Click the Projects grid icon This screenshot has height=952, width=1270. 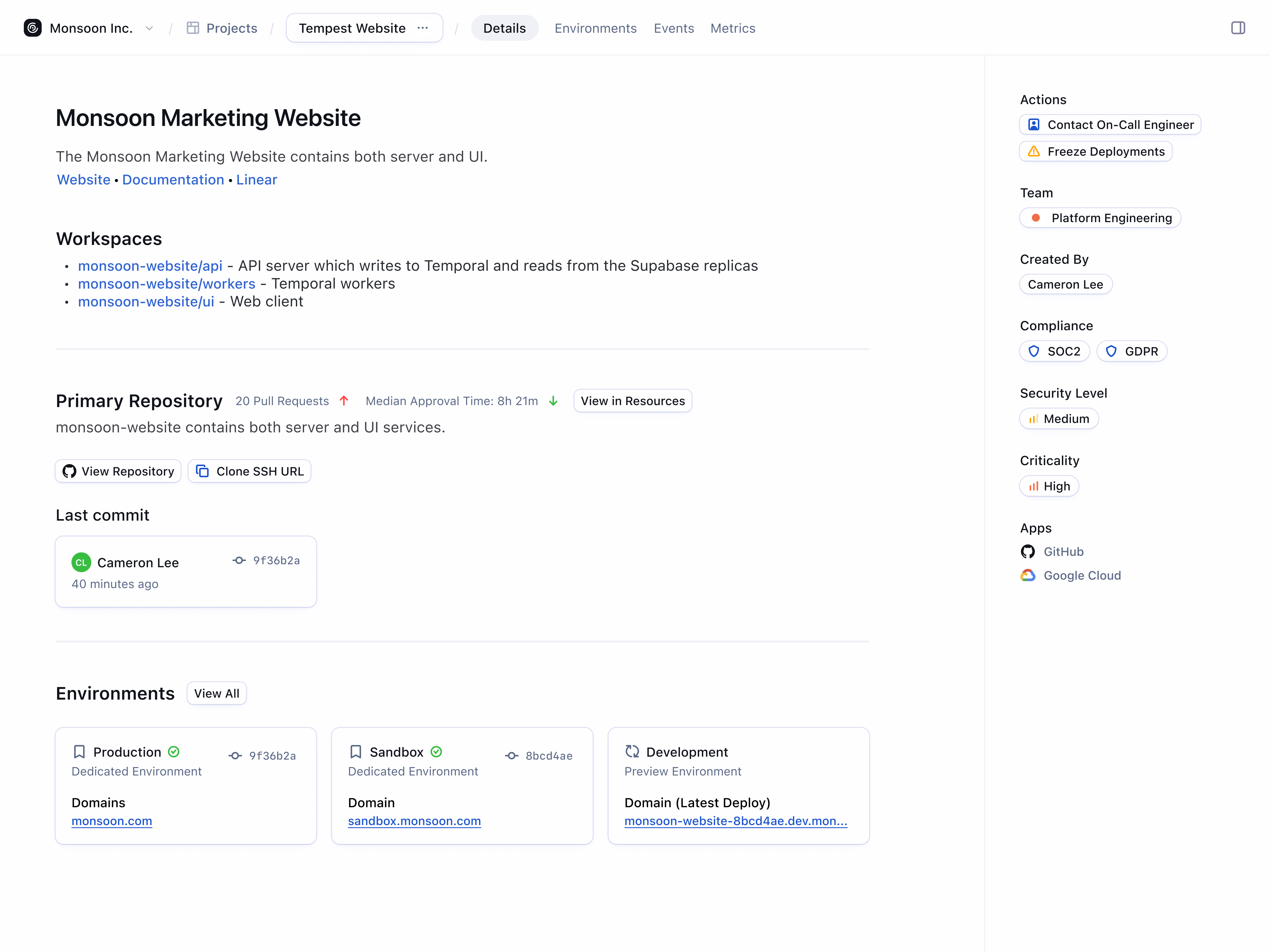point(193,28)
